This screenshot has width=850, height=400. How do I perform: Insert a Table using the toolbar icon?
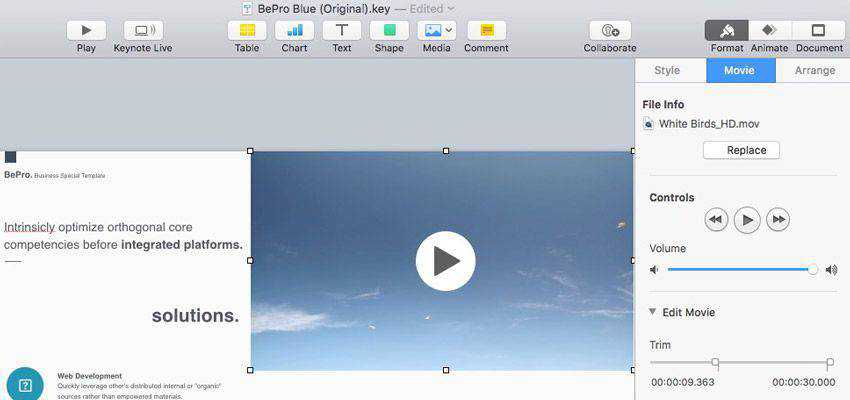[x=247, y=31]
